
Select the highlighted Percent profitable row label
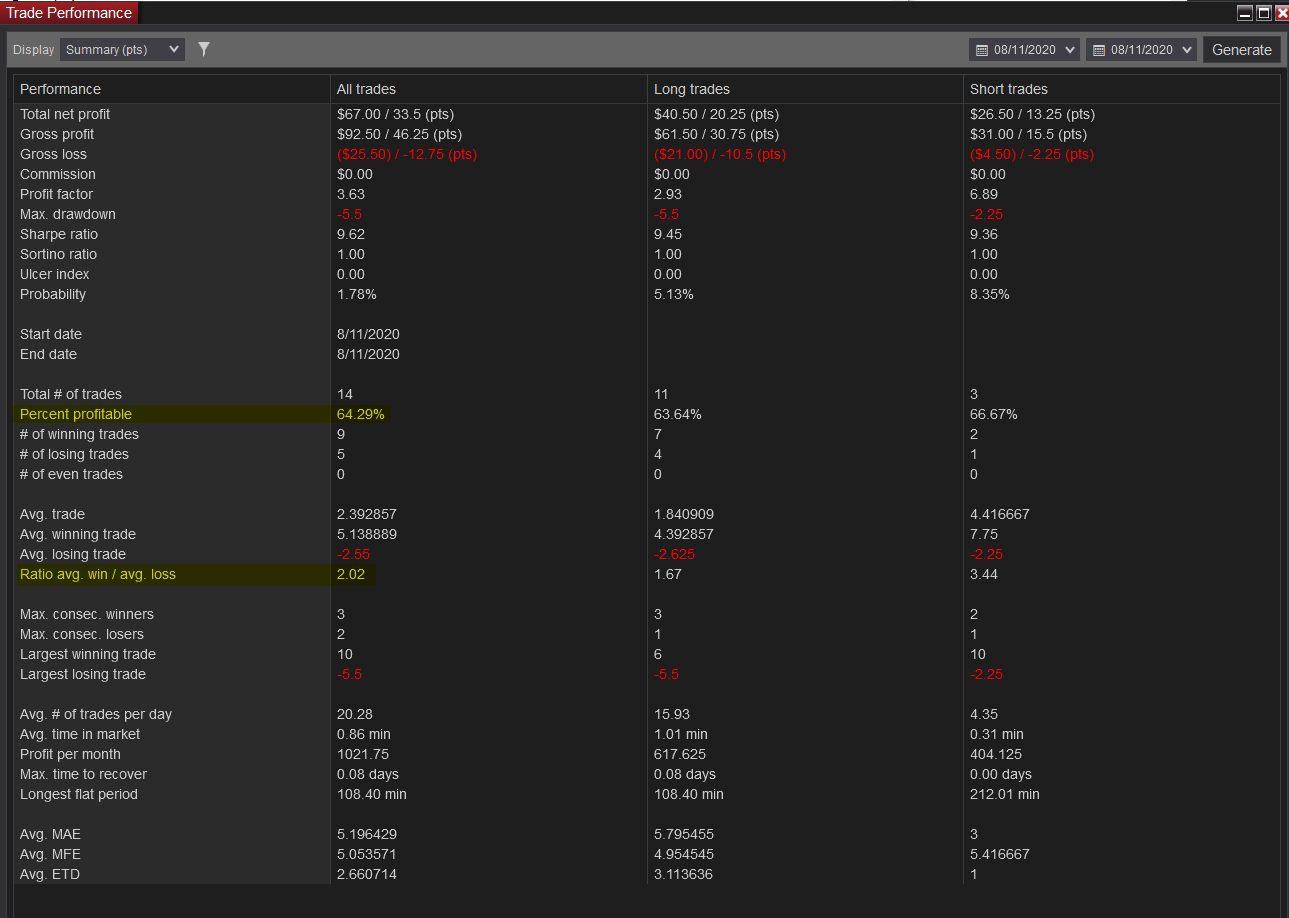tap(76, 414)
